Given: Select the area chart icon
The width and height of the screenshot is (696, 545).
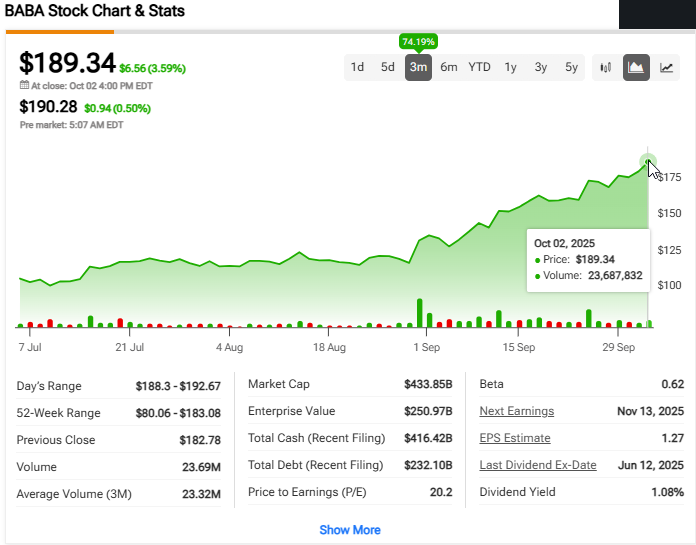Looking at the screenshot, I should [x=636, y=68].
